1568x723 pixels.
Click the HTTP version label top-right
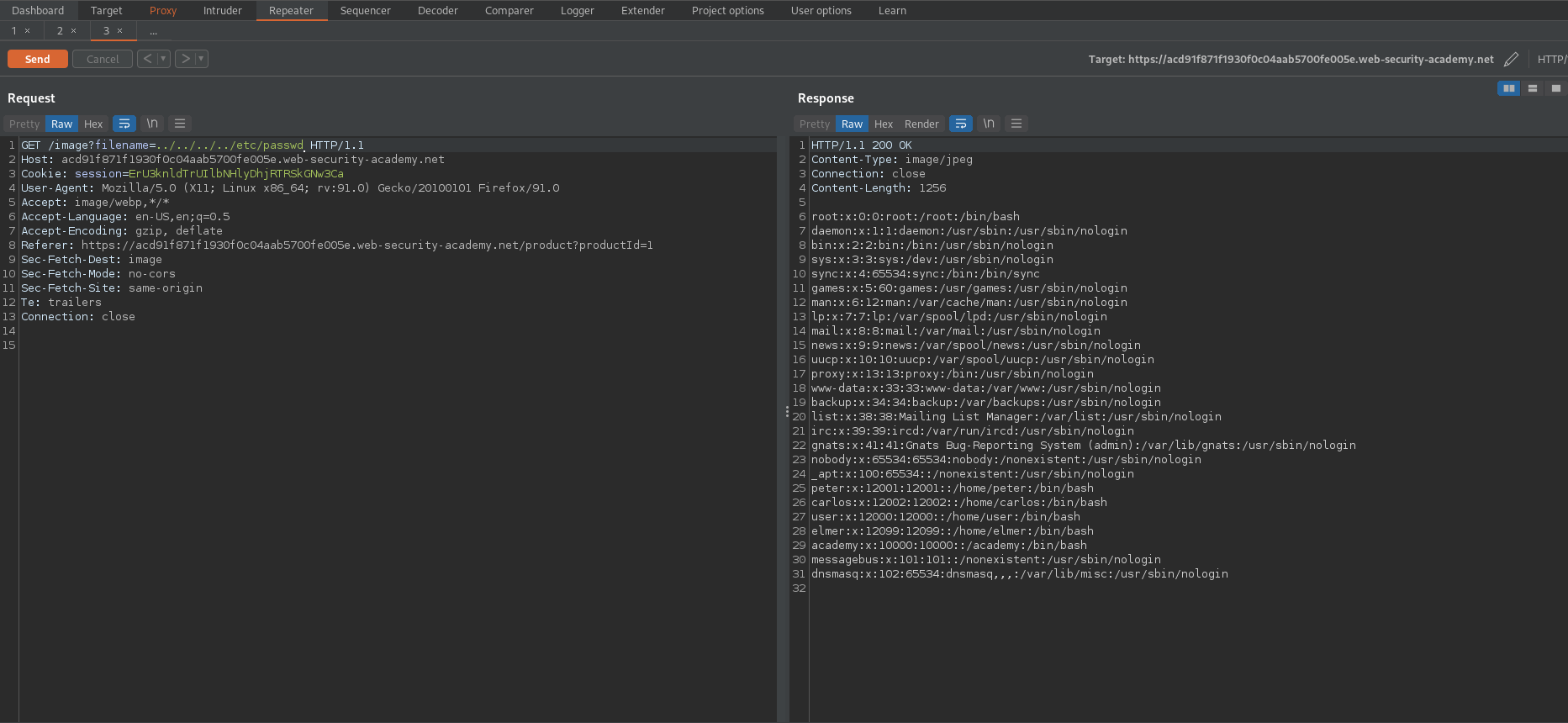click(x=1551, y=59)
